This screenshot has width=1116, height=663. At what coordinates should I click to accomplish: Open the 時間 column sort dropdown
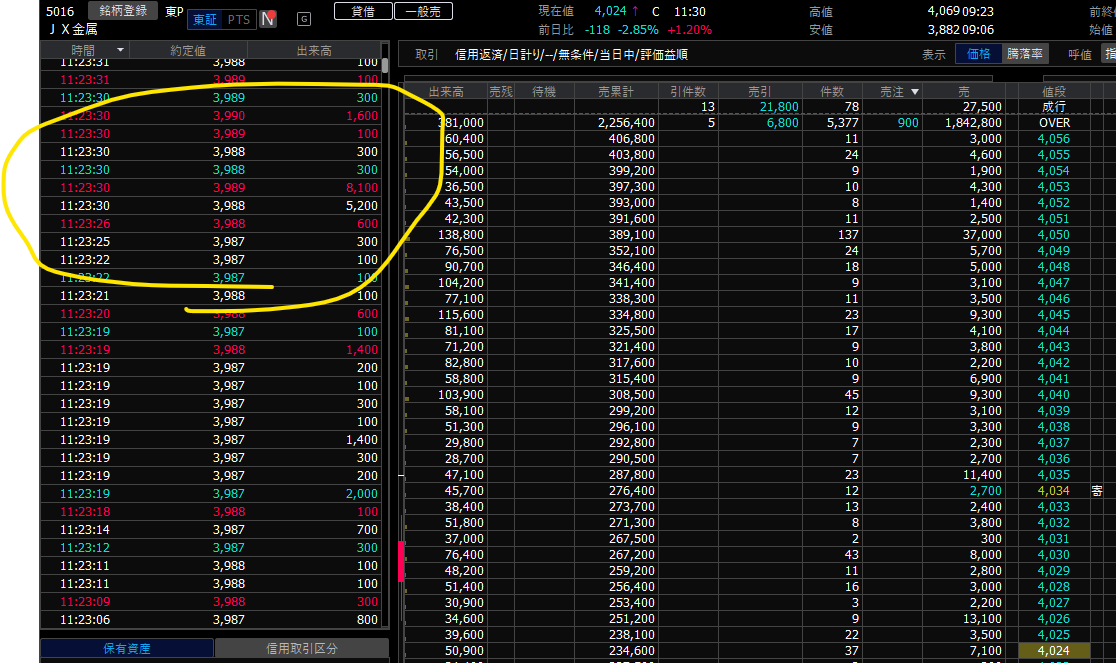coord(121,50)
